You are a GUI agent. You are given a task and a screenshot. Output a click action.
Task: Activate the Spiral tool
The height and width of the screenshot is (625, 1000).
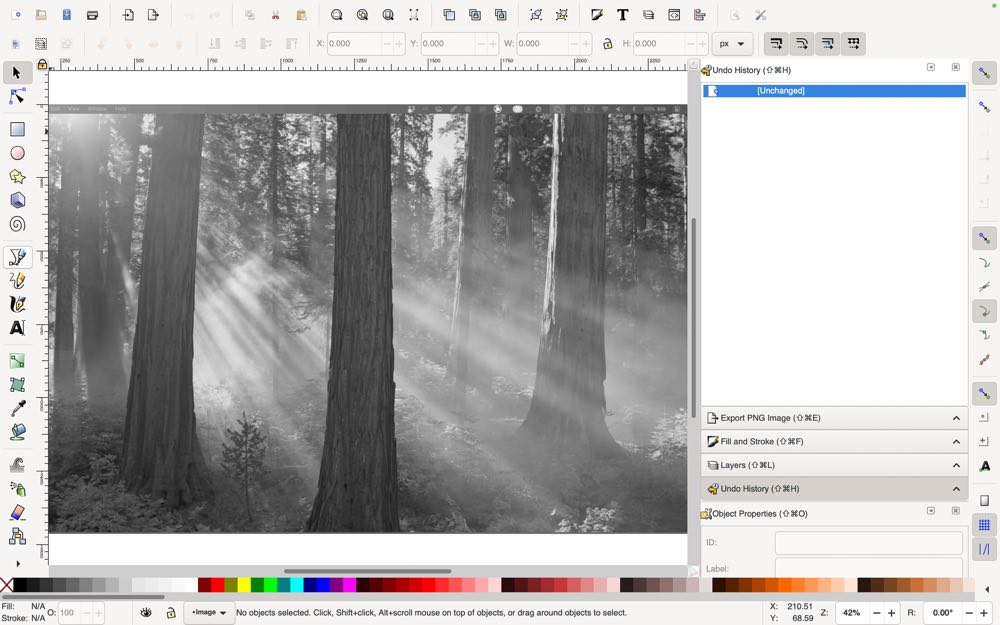(x=17, y=224)
